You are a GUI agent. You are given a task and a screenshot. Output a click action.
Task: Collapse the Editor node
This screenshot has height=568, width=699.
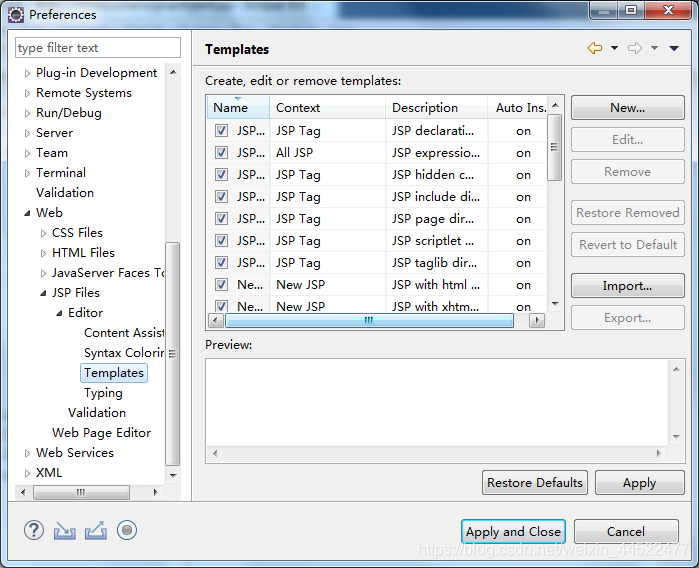[x=59, y=313]
